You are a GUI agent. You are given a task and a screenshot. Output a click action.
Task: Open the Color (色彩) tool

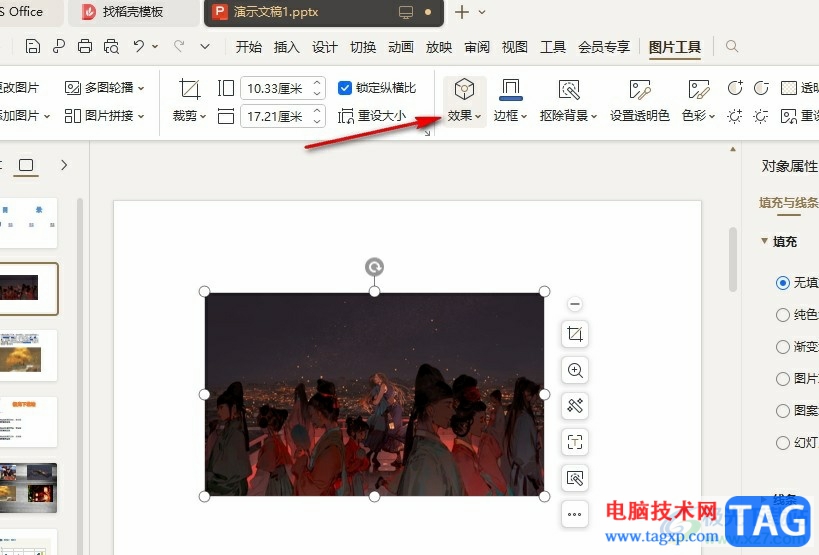(698, 101)
